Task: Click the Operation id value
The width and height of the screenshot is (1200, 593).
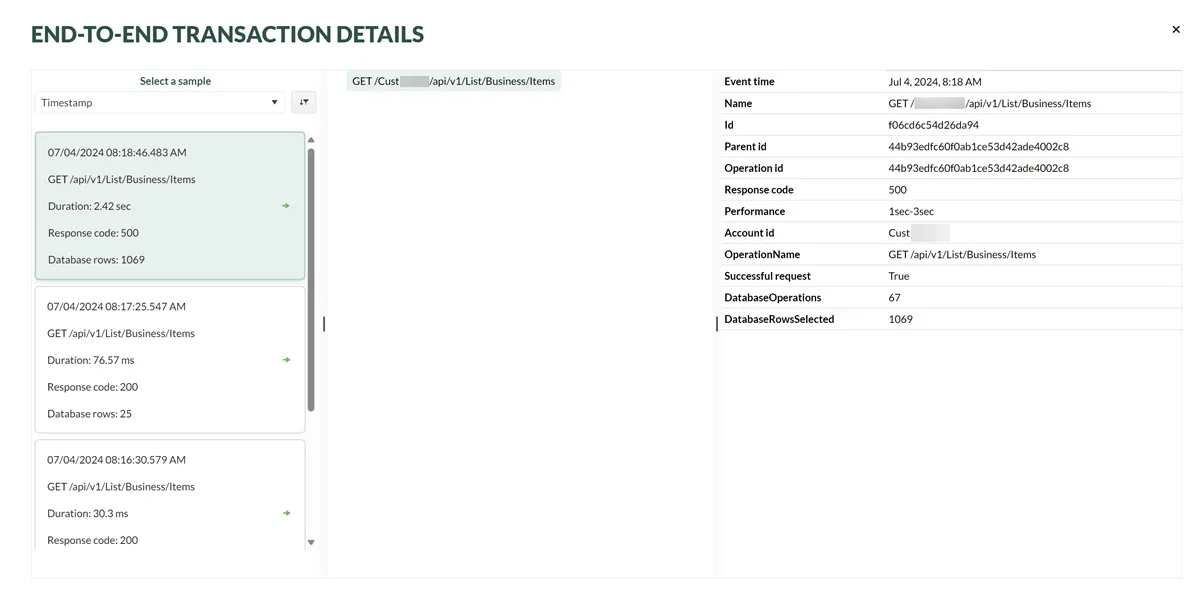Action: pos(978,168)
